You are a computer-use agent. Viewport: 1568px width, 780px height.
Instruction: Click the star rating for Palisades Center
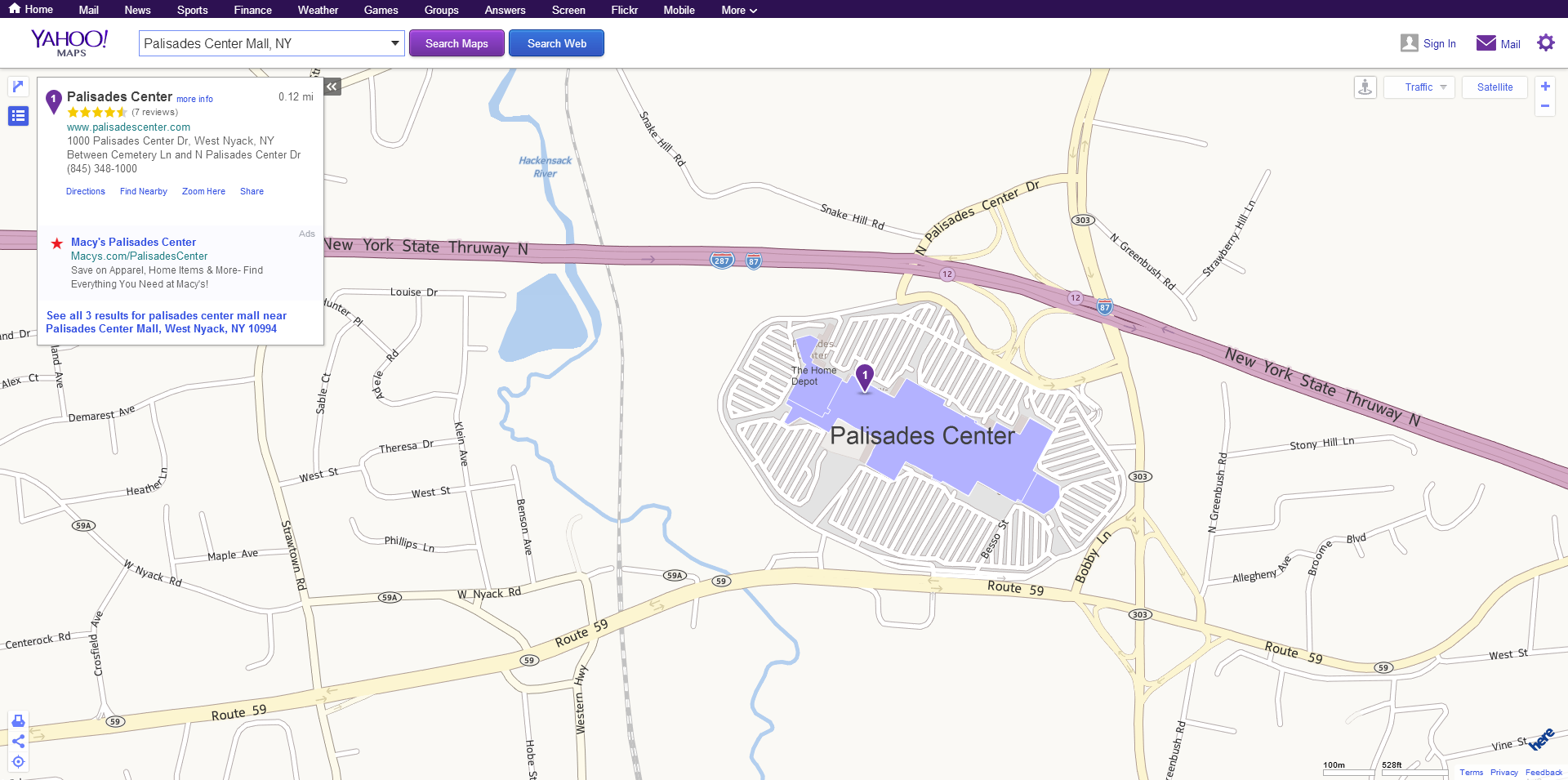pyautogui.click(x=97, y=113)
